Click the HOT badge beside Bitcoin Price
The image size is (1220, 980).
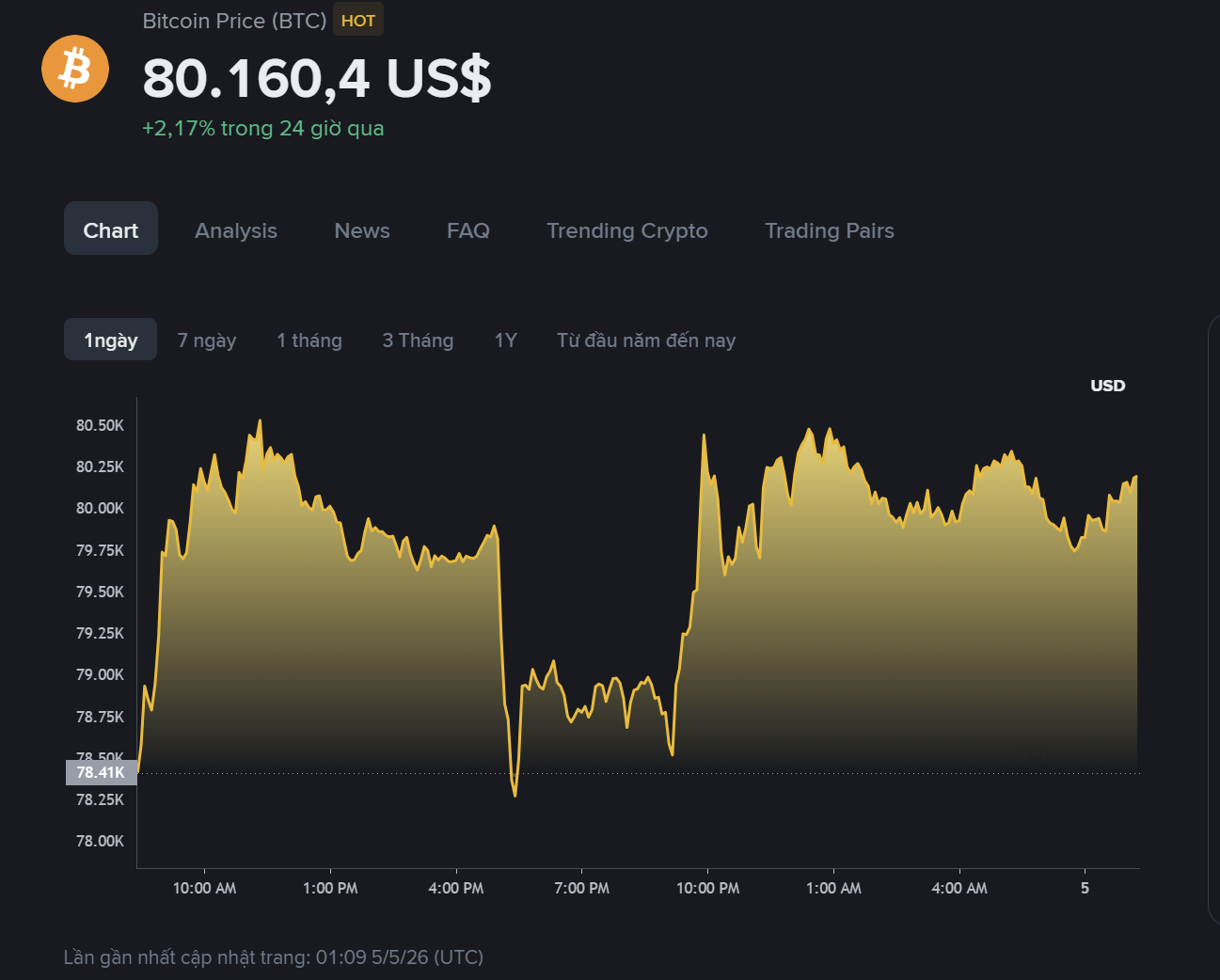(x=358, y=21)
